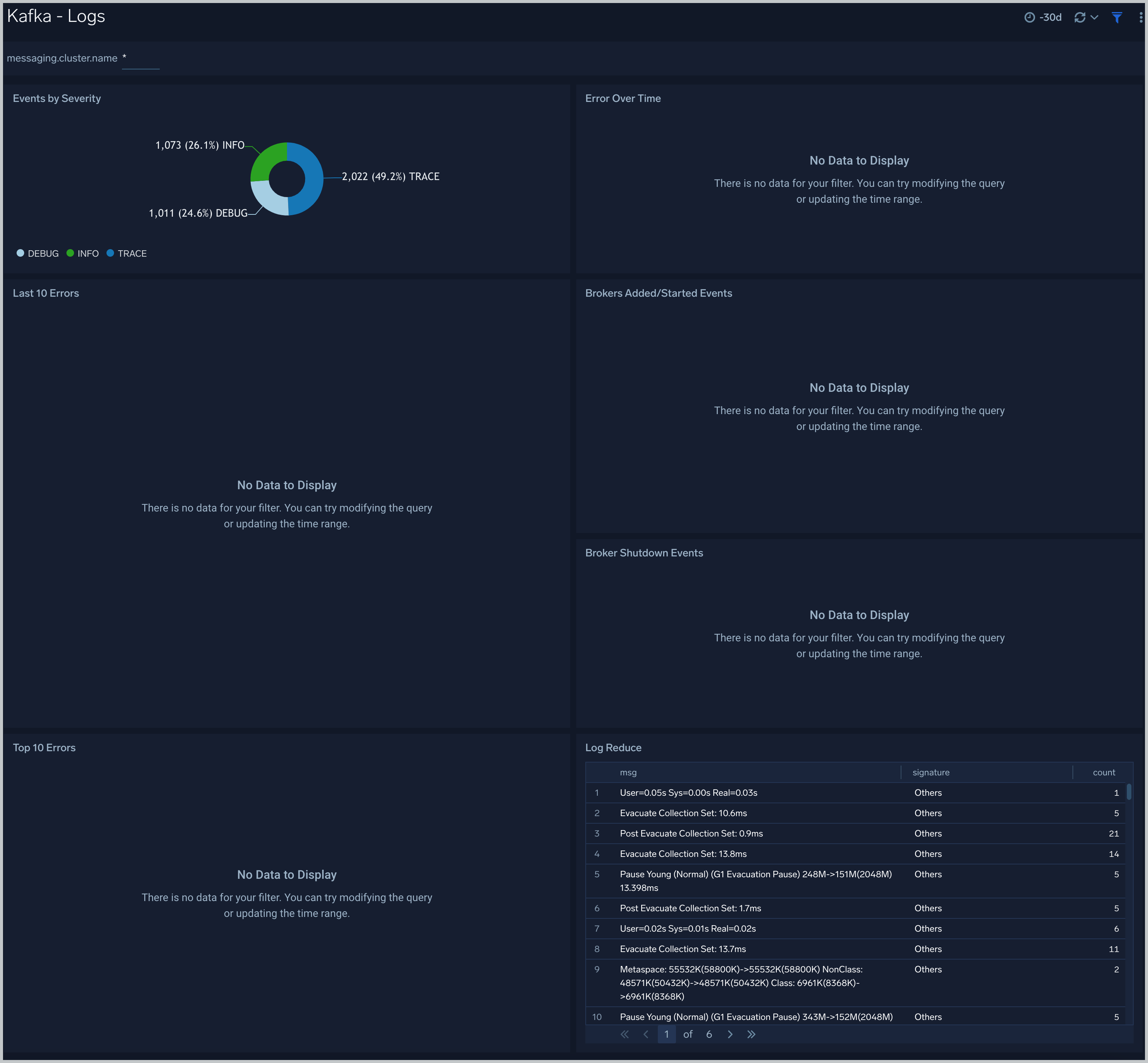
Task: Open the time range clock icon
Action: pos(1029,17)
